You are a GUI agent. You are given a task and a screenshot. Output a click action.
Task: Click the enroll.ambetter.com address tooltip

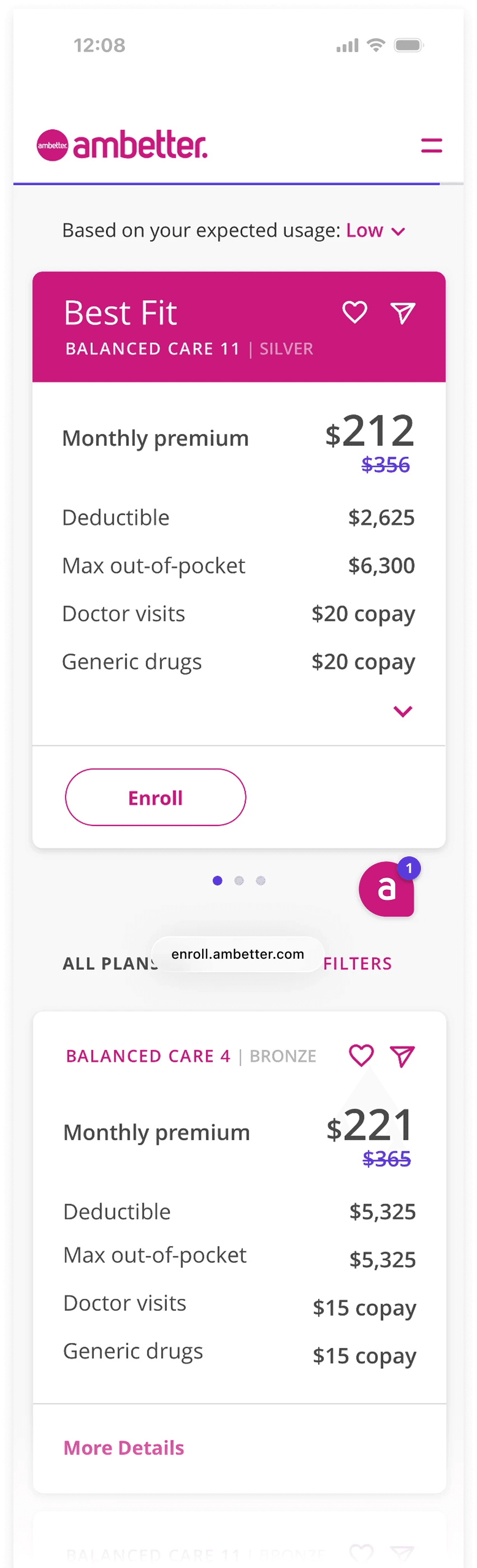tap(238, 954)
